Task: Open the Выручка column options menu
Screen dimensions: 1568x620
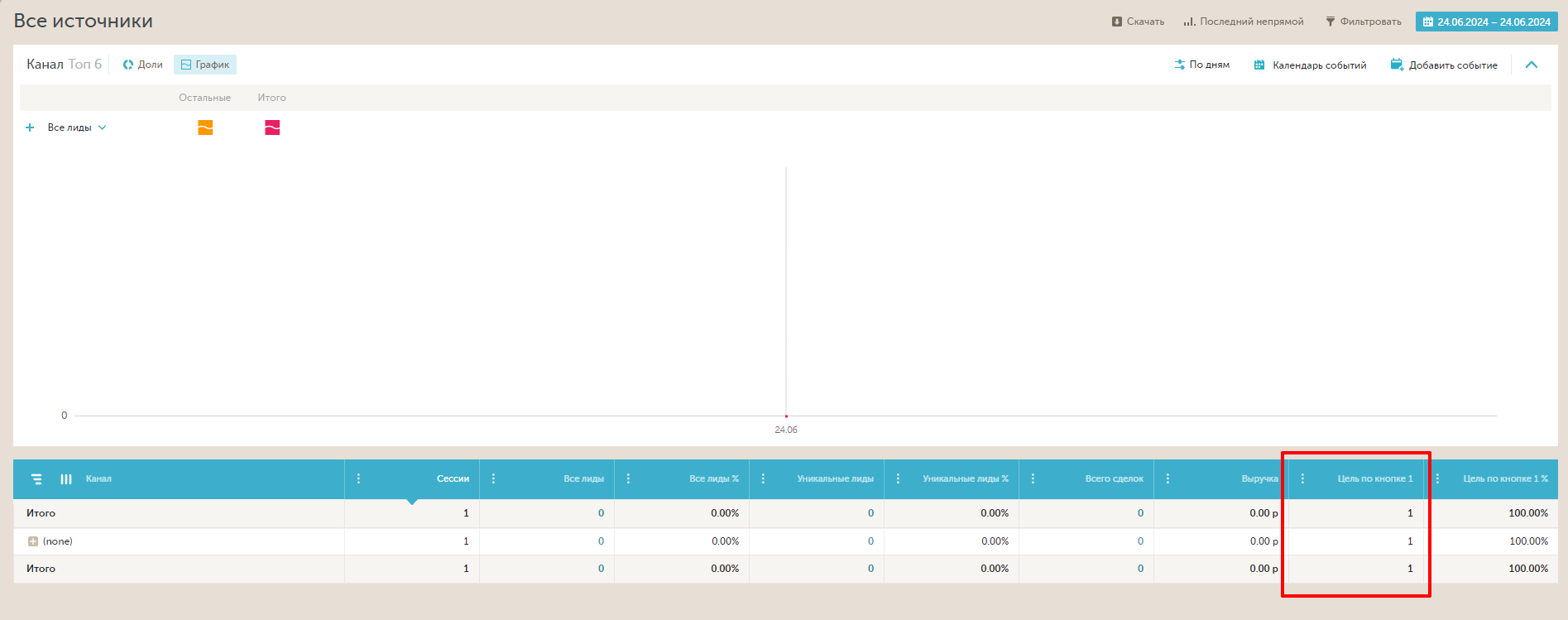Action: [x=1168, y=478]
